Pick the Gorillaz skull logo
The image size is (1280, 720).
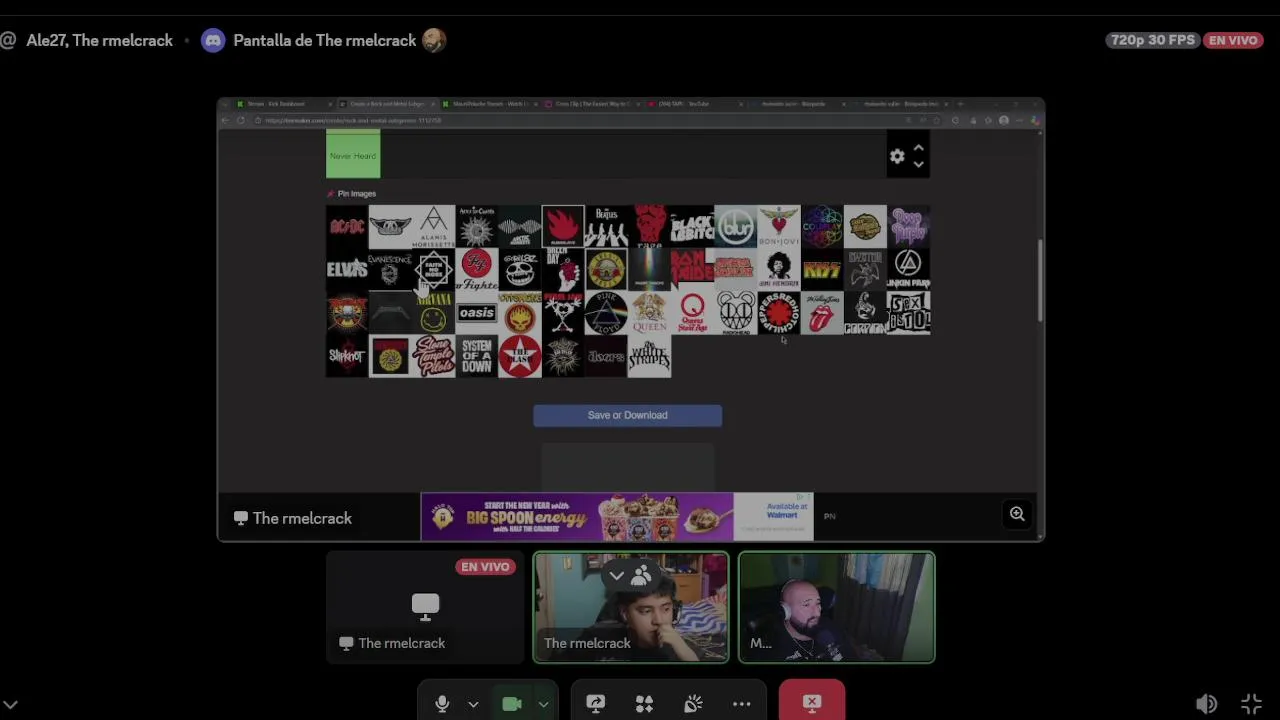(x=519, y=270)
